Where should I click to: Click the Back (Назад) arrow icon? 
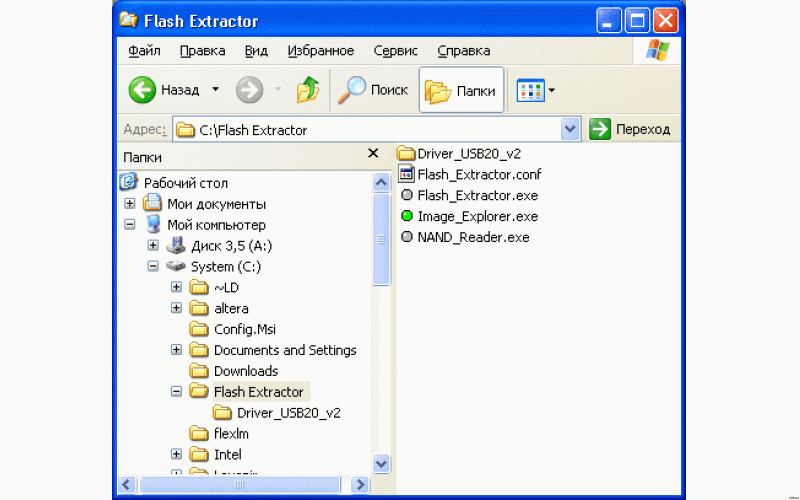[143, 90]
